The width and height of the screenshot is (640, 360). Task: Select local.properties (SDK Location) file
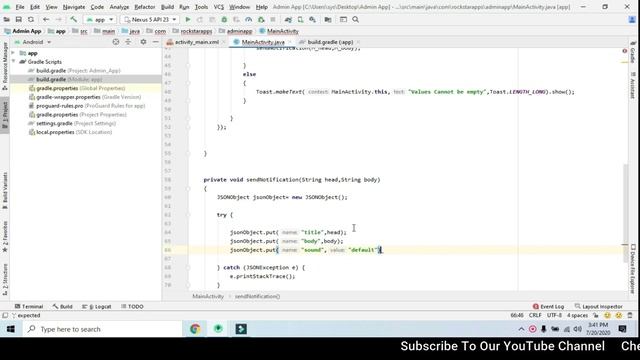pyautogui.click(x=70, y=132)
